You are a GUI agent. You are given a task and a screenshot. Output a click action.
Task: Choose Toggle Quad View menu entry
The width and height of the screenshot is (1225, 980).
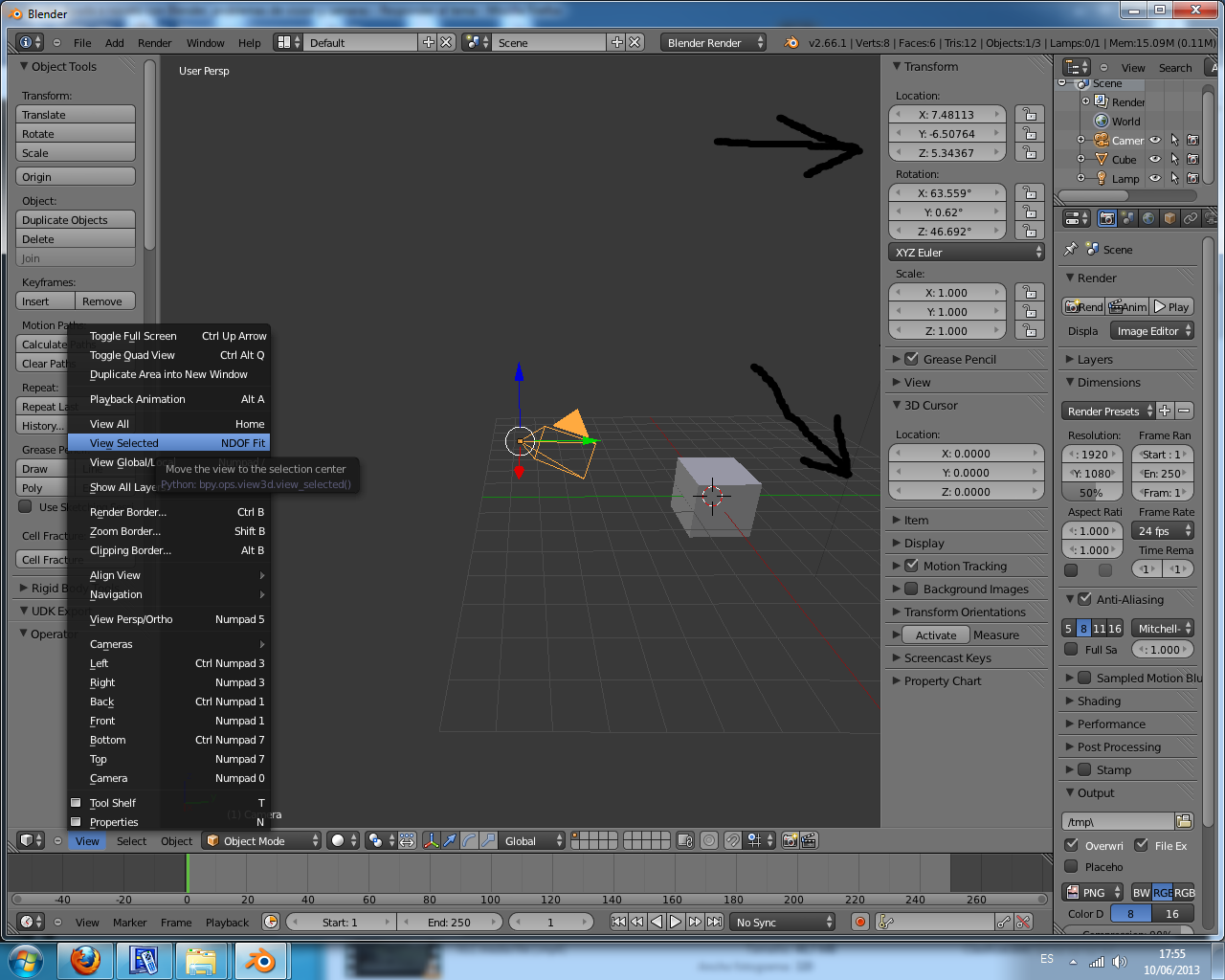(x=168, y=355)
